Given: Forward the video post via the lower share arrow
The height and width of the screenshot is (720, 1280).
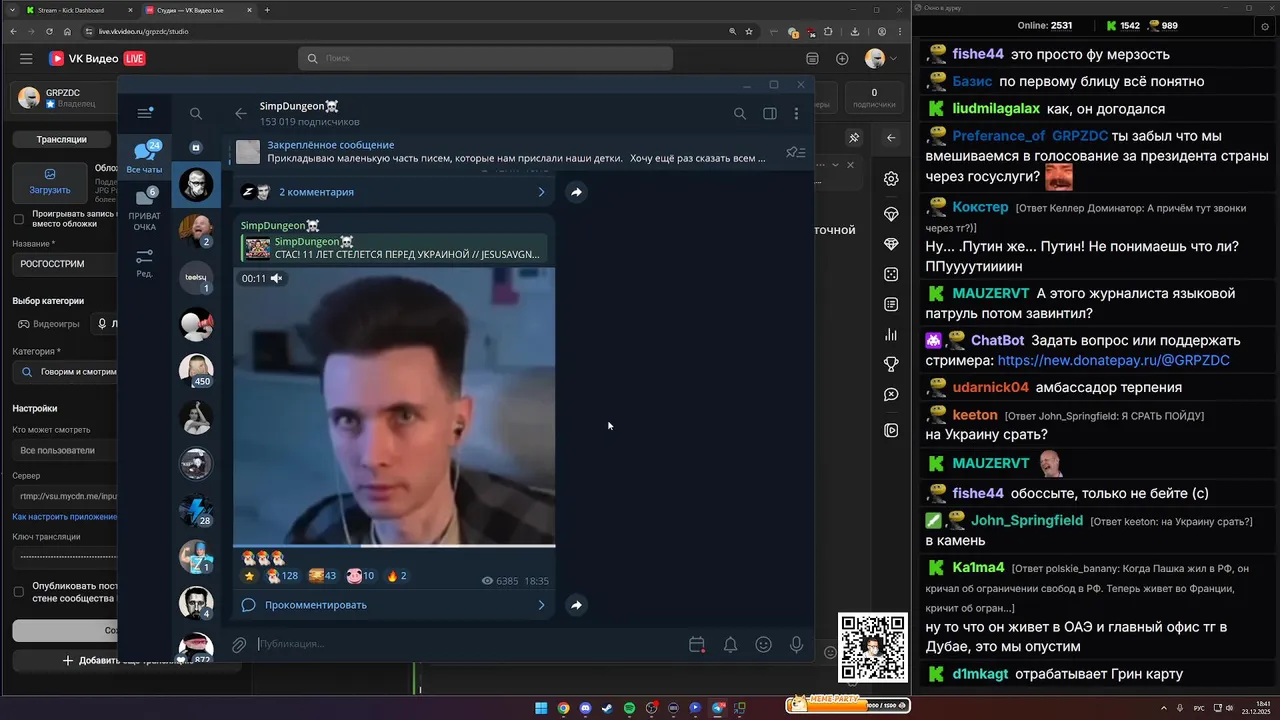Looking at the screenshot, I should click(x=576, y=605).
